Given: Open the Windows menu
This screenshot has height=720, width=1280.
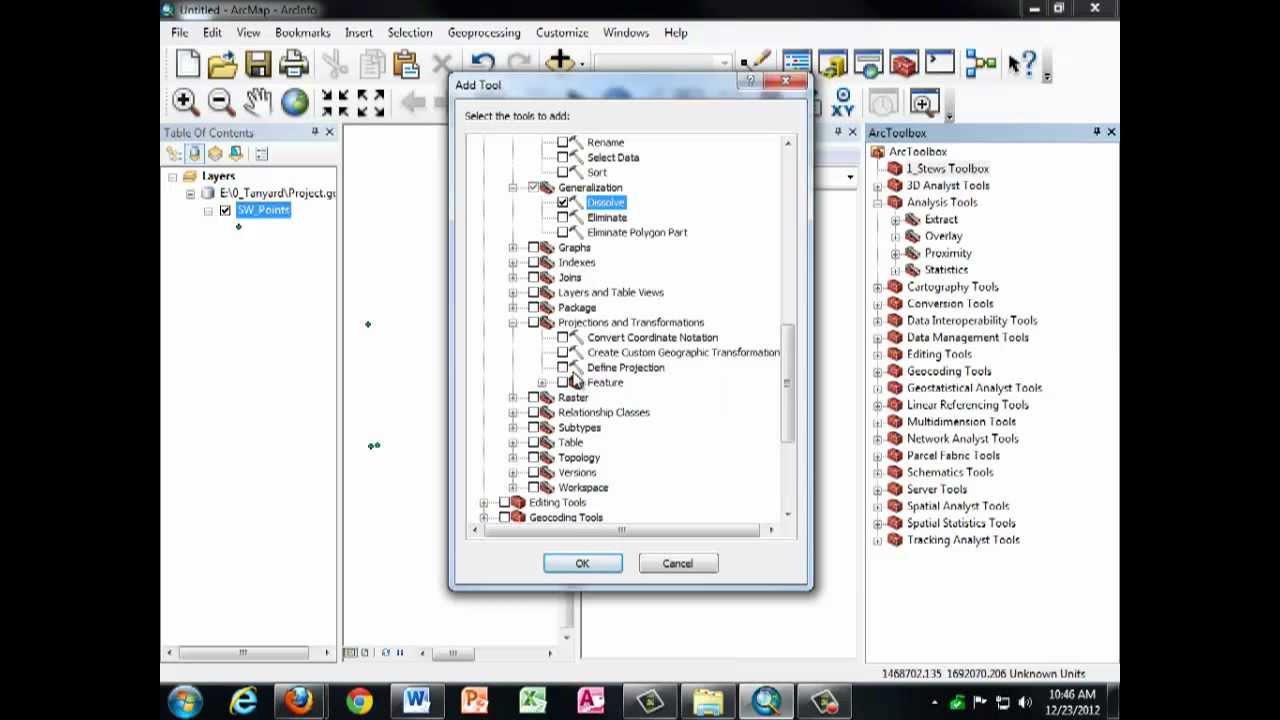Looking at the screenshot, I should (626, 33).
